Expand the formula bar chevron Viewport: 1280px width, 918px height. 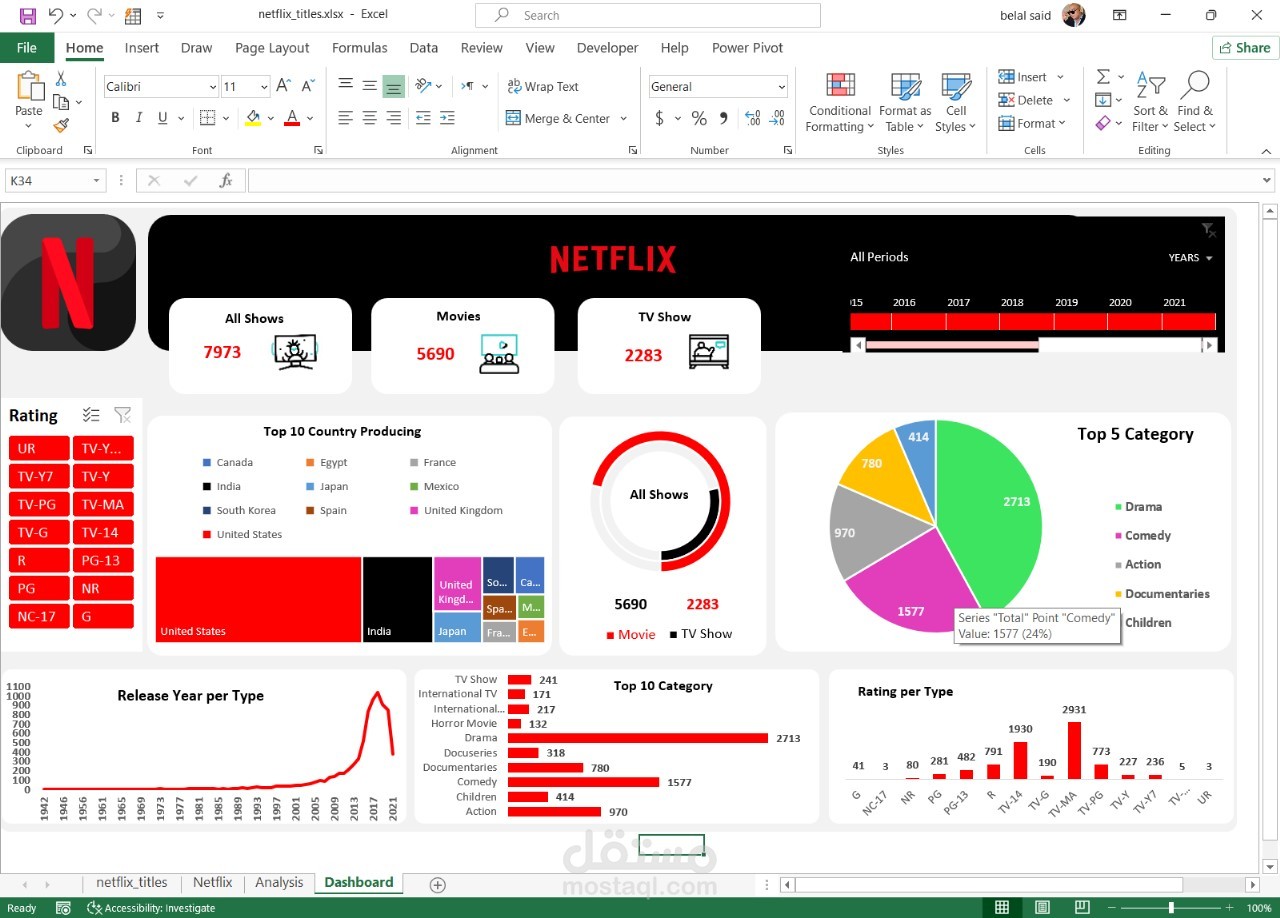tap(1268, 181)
